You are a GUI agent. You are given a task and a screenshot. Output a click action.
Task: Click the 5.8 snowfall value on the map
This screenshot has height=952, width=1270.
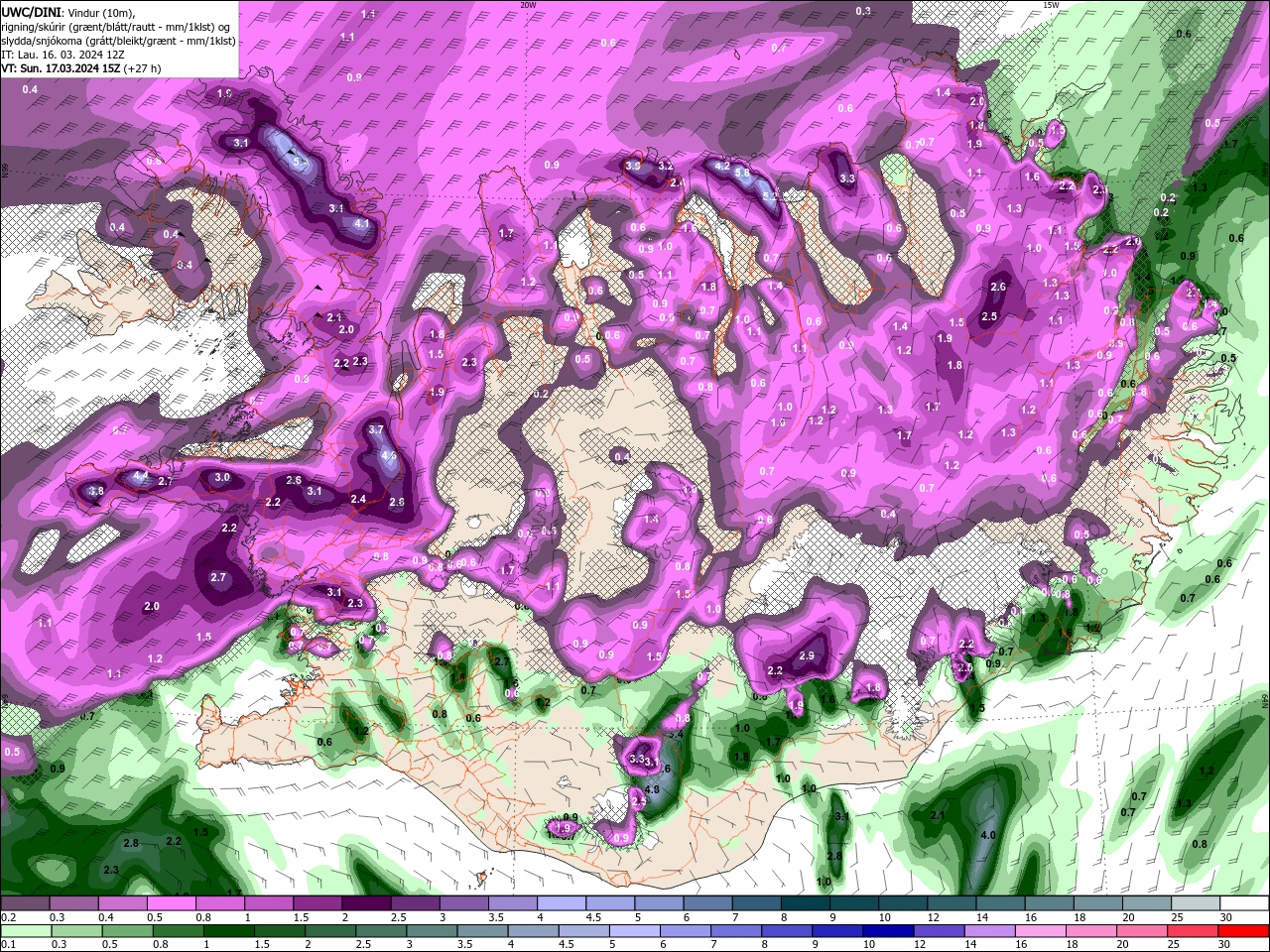[x=742, y=173]
